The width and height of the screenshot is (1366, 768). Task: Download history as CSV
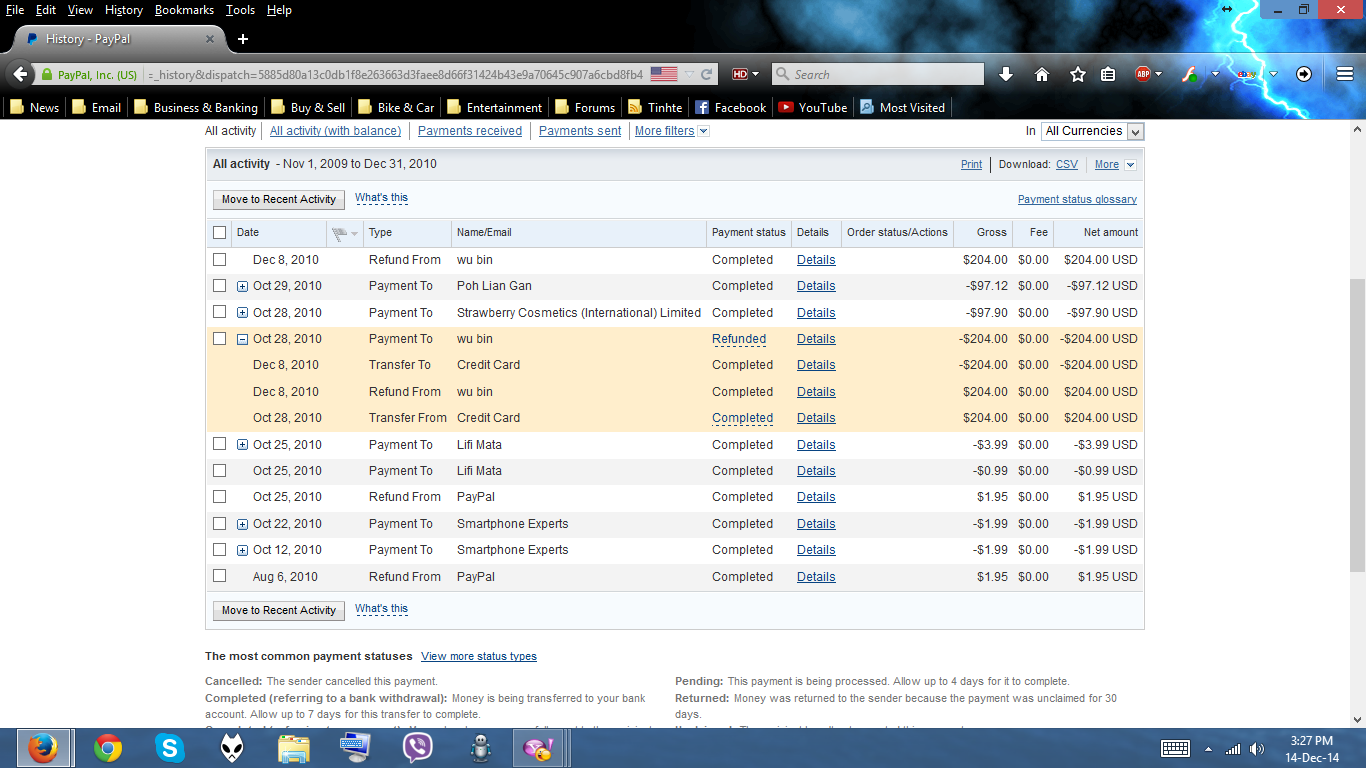click(x=1067, y=165)
